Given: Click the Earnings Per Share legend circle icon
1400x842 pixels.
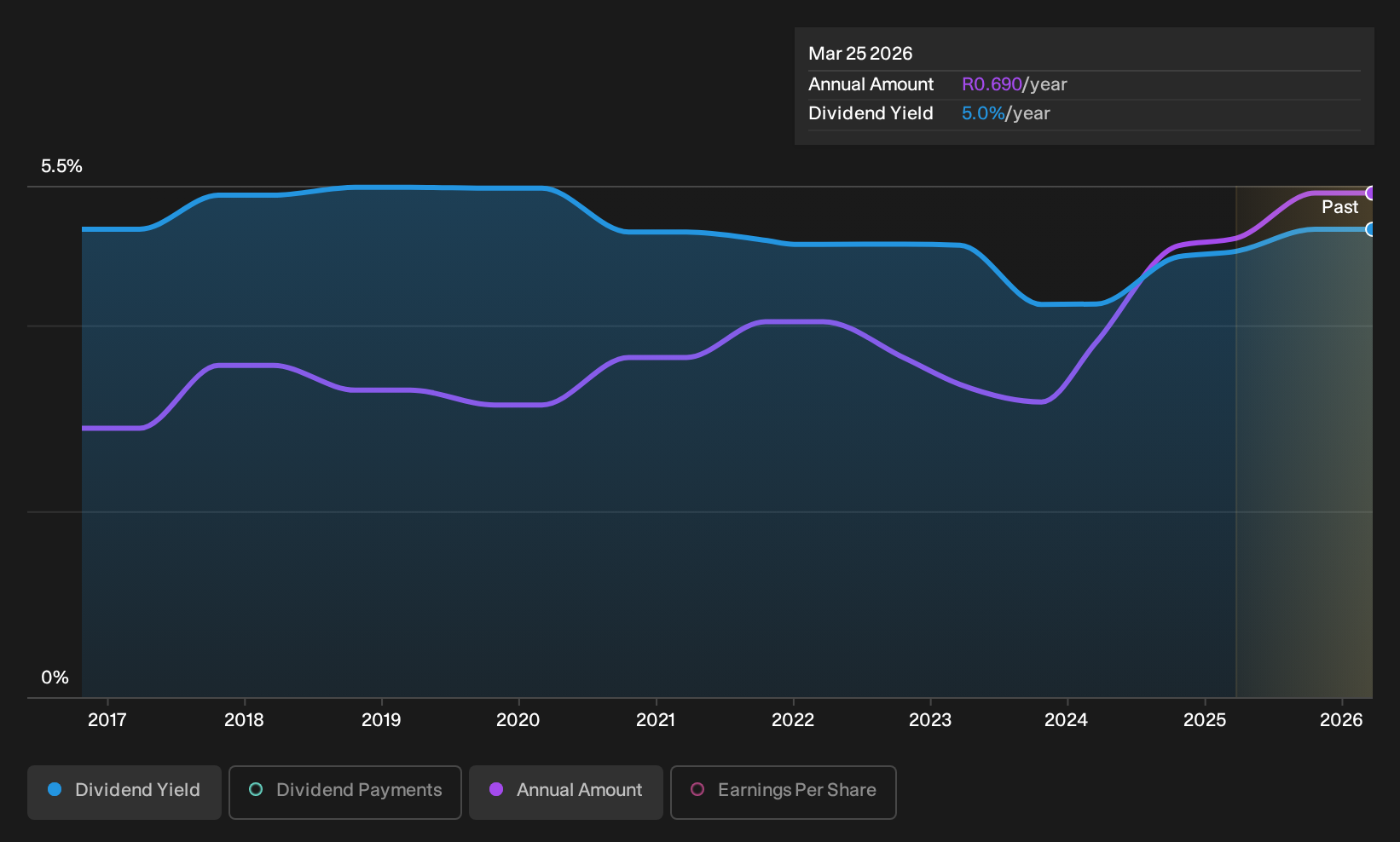Looking at the screenshot, I should click(x=697, y=789).
